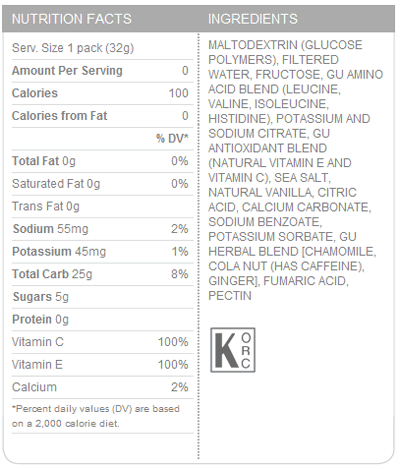Click the Total Carb 25g row
The height and width of the screenshot is (469, 400).
point(103,274)
